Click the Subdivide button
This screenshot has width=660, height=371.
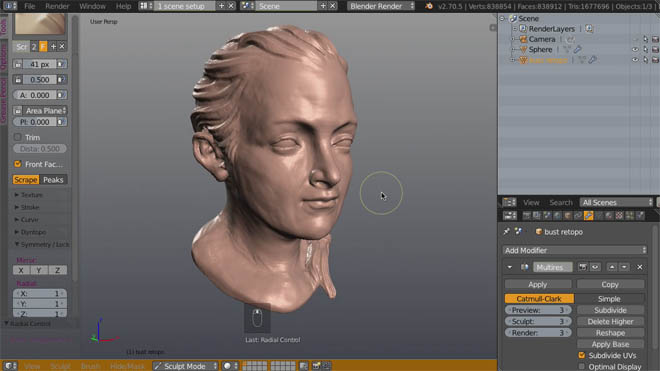610,310
